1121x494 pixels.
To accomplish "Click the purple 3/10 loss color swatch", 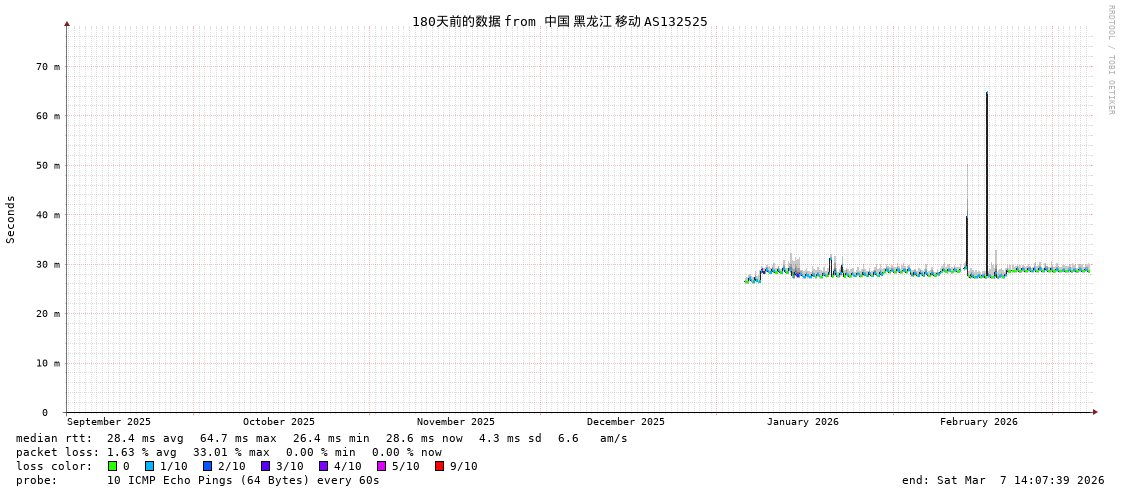I will tap(265, 466).
